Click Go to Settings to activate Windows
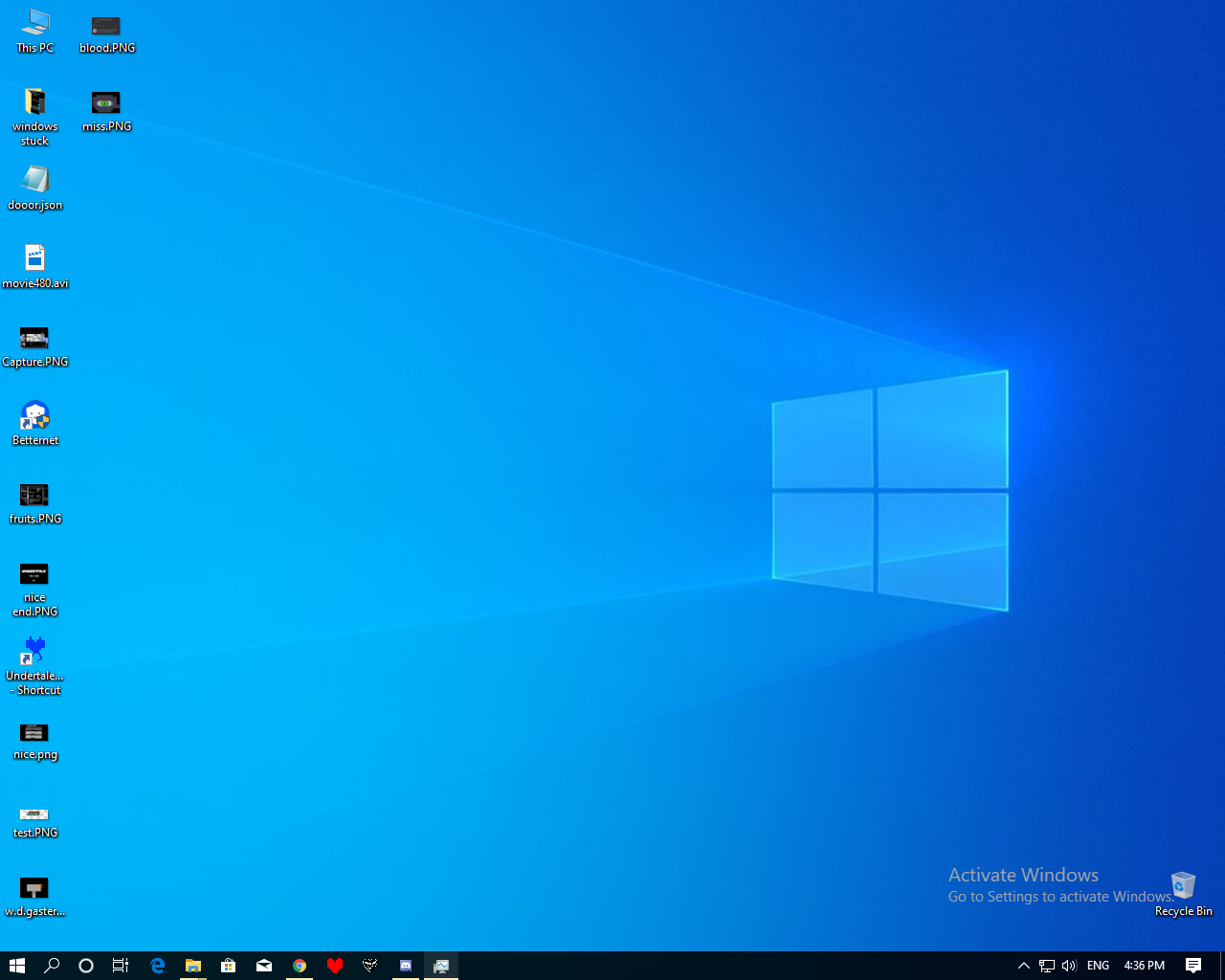This screenshot has width=1225, height=980. coord(1058,897)
